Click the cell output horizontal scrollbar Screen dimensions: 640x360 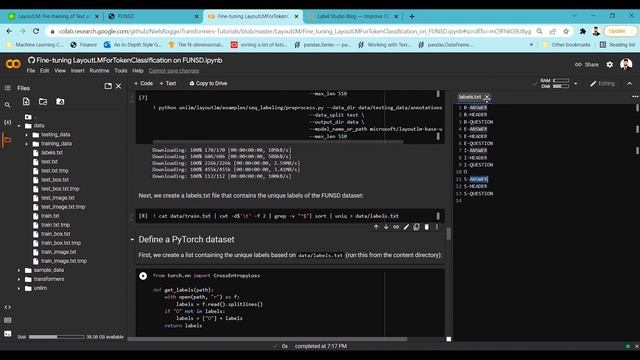(x=278, y=142)
